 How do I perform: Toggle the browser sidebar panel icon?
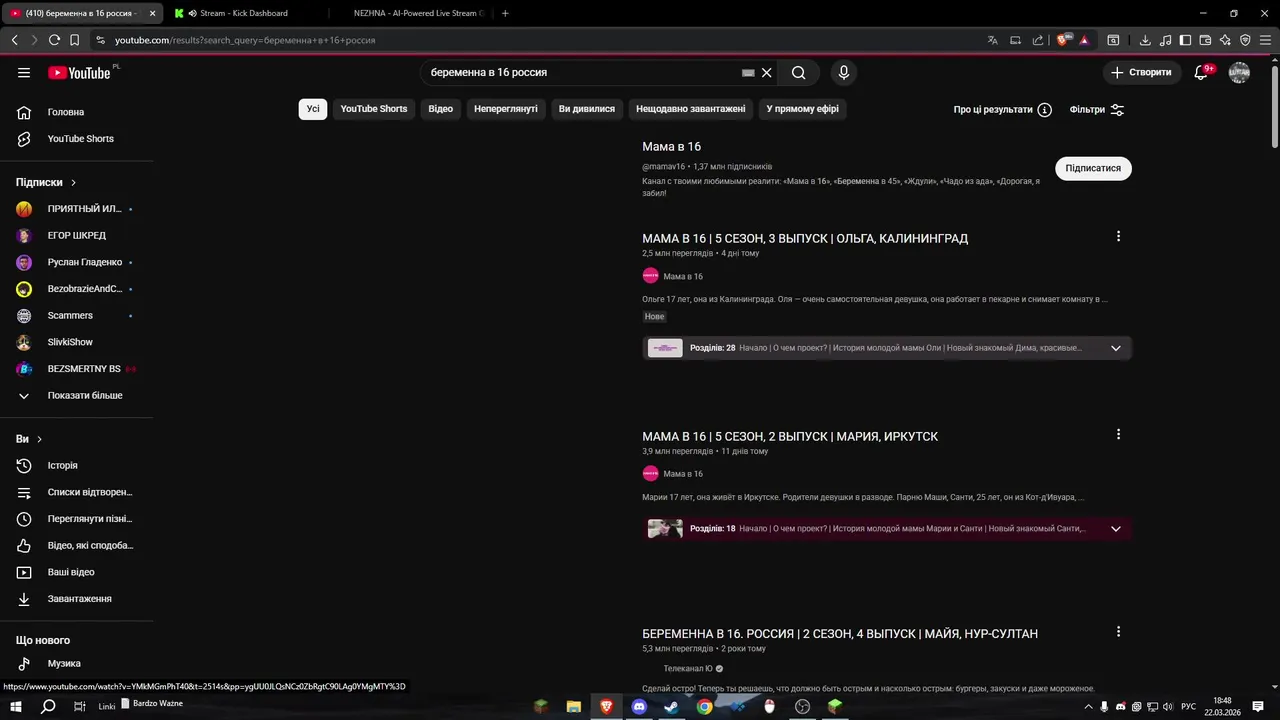tap(1185, 40)
